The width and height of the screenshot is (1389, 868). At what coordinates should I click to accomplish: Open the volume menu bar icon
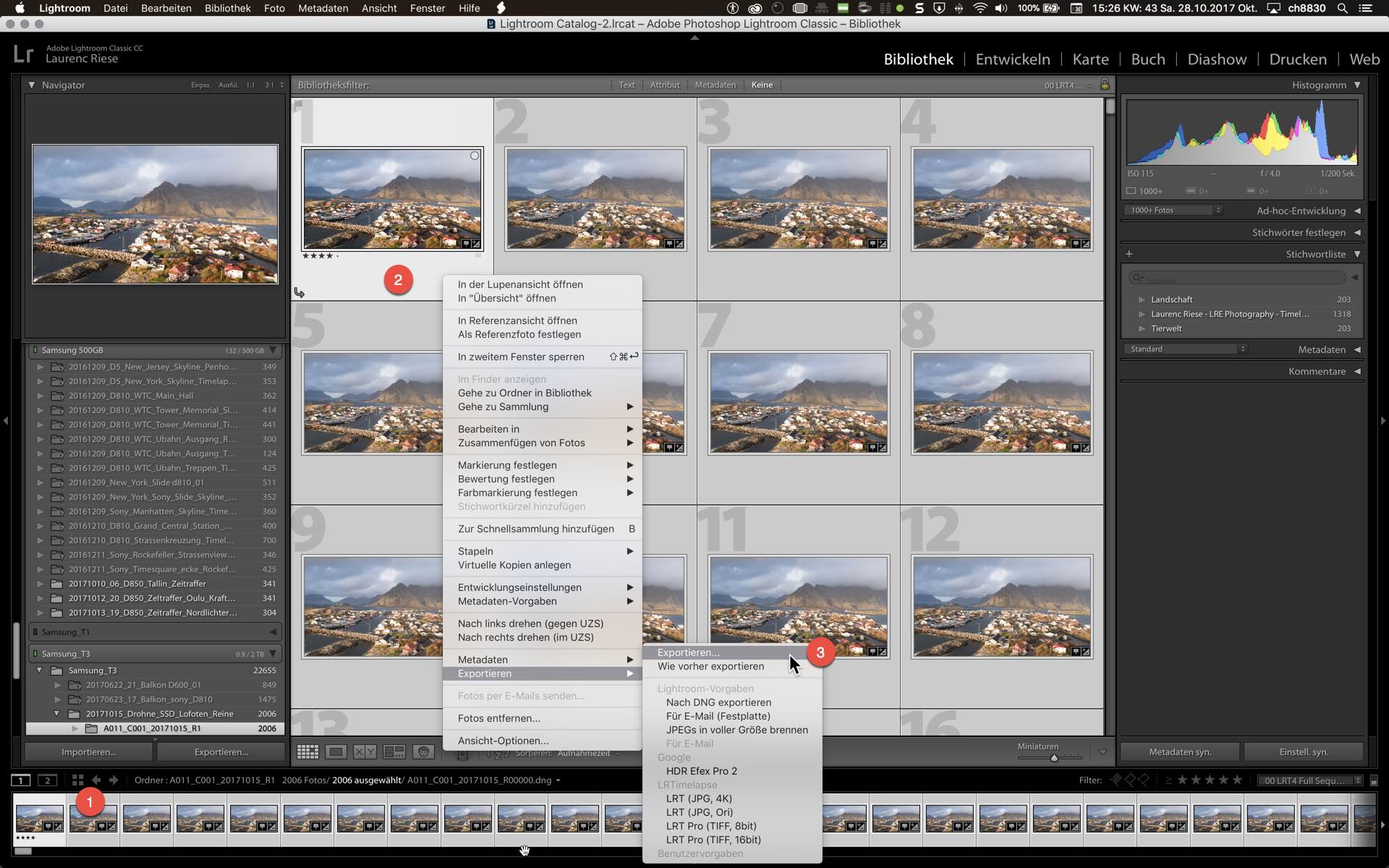[1001, 8]
